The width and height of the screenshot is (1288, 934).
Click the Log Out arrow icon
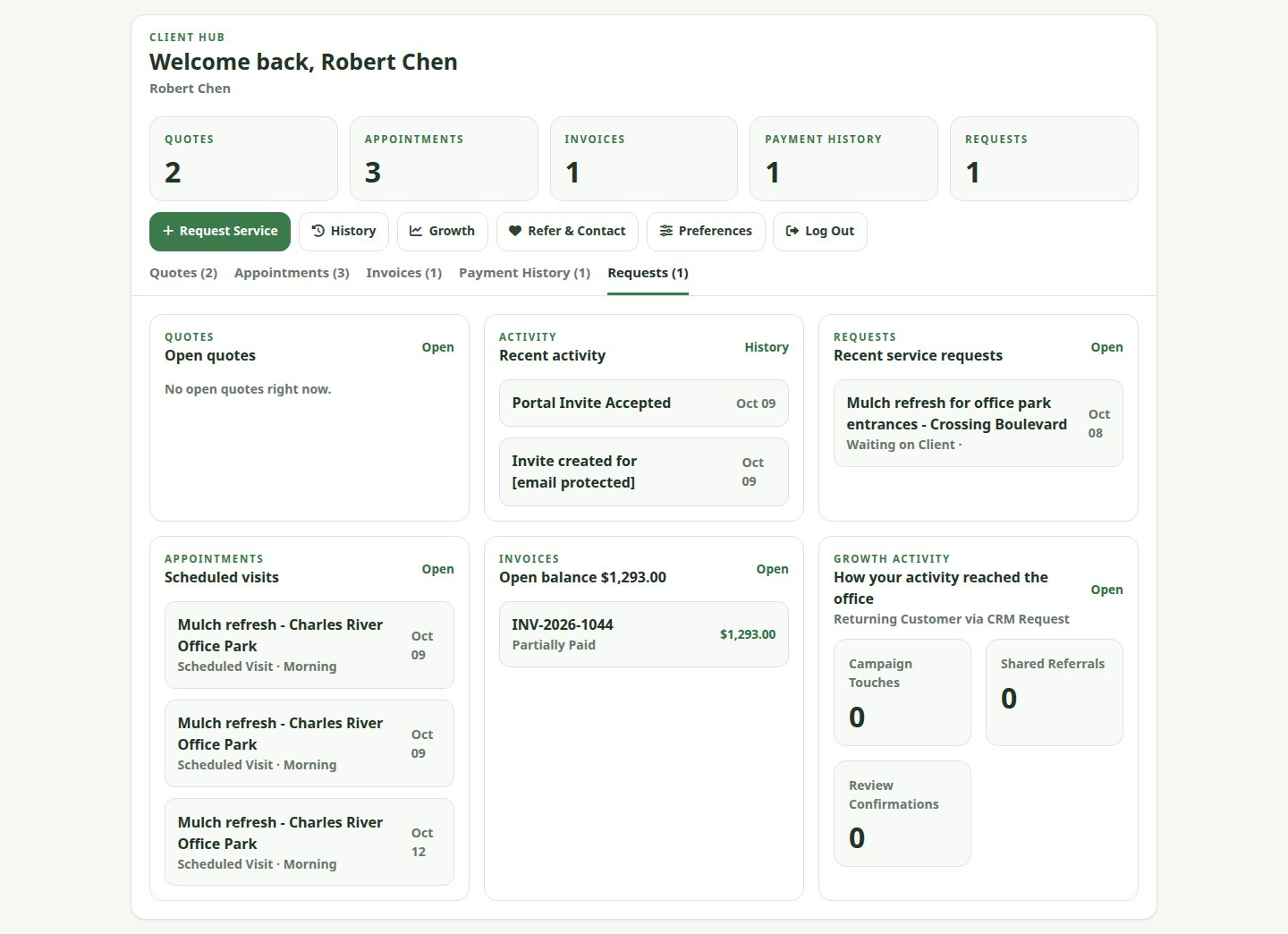(x=792, y=231)
